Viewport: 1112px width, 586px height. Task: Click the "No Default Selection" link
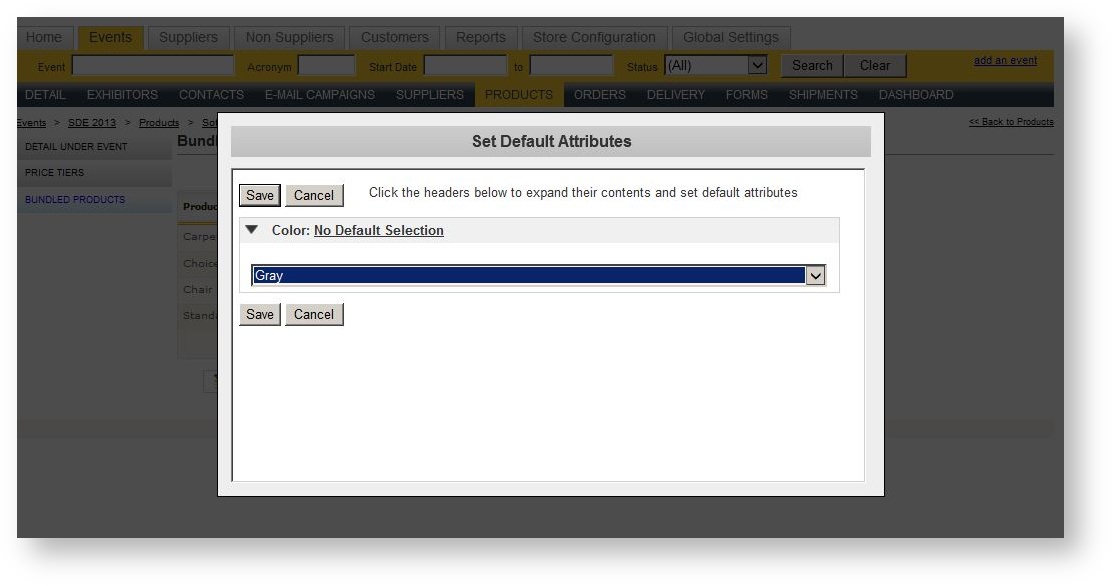point(378,230)
